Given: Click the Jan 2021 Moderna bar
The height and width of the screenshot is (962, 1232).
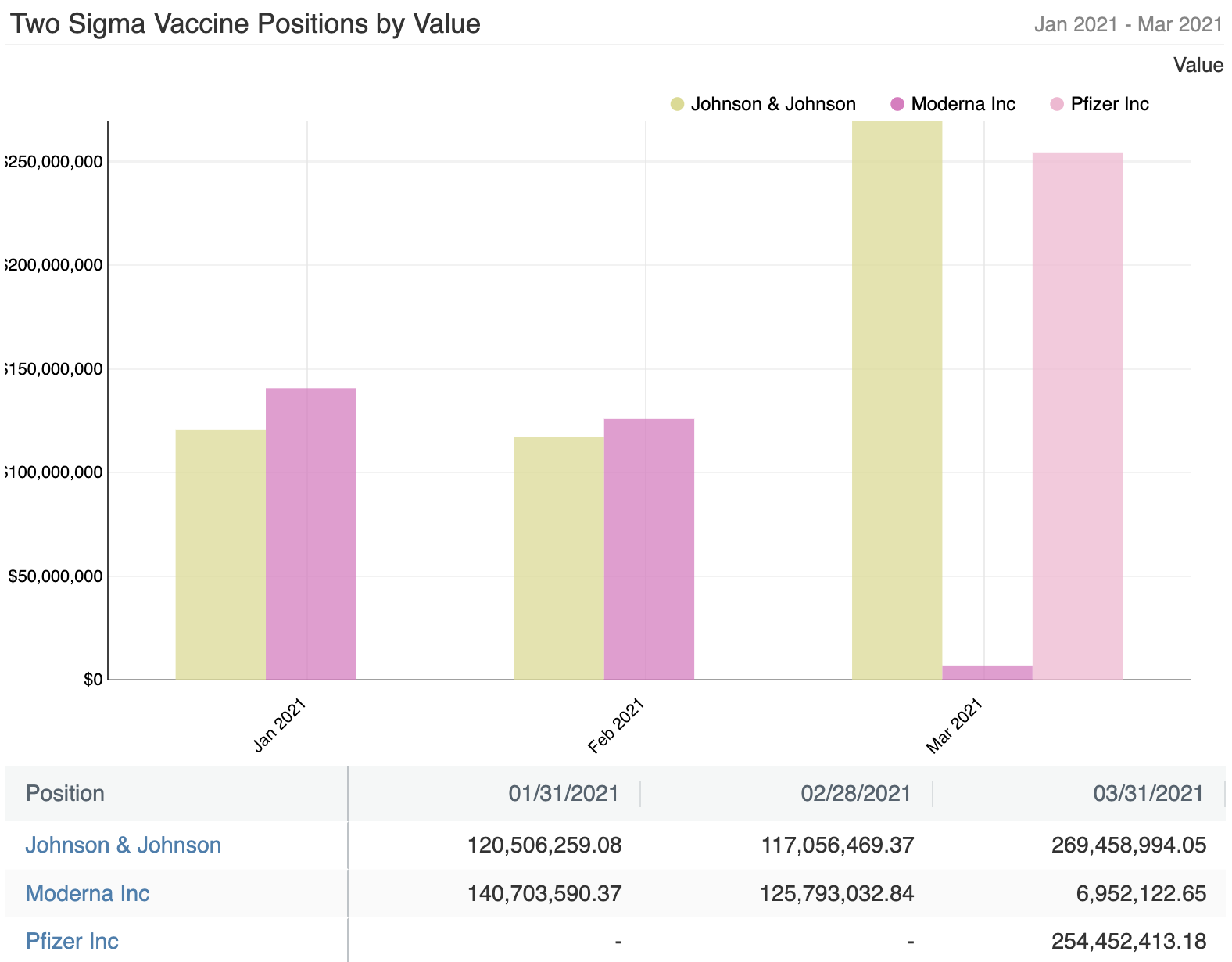Looking at the screenshot, I should (x=311, y=533).
